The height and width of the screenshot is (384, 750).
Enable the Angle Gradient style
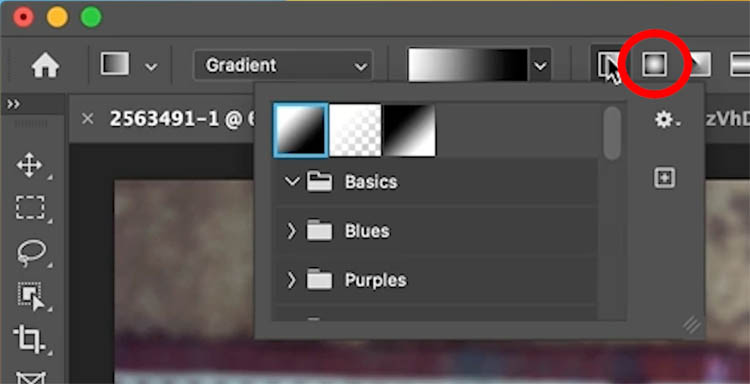[699, 65]
